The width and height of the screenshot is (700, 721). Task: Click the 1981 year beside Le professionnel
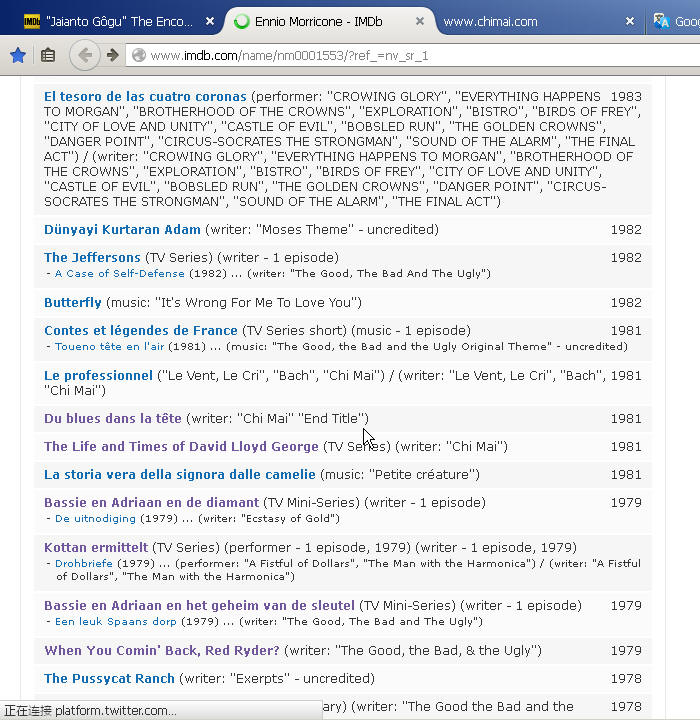626,376
